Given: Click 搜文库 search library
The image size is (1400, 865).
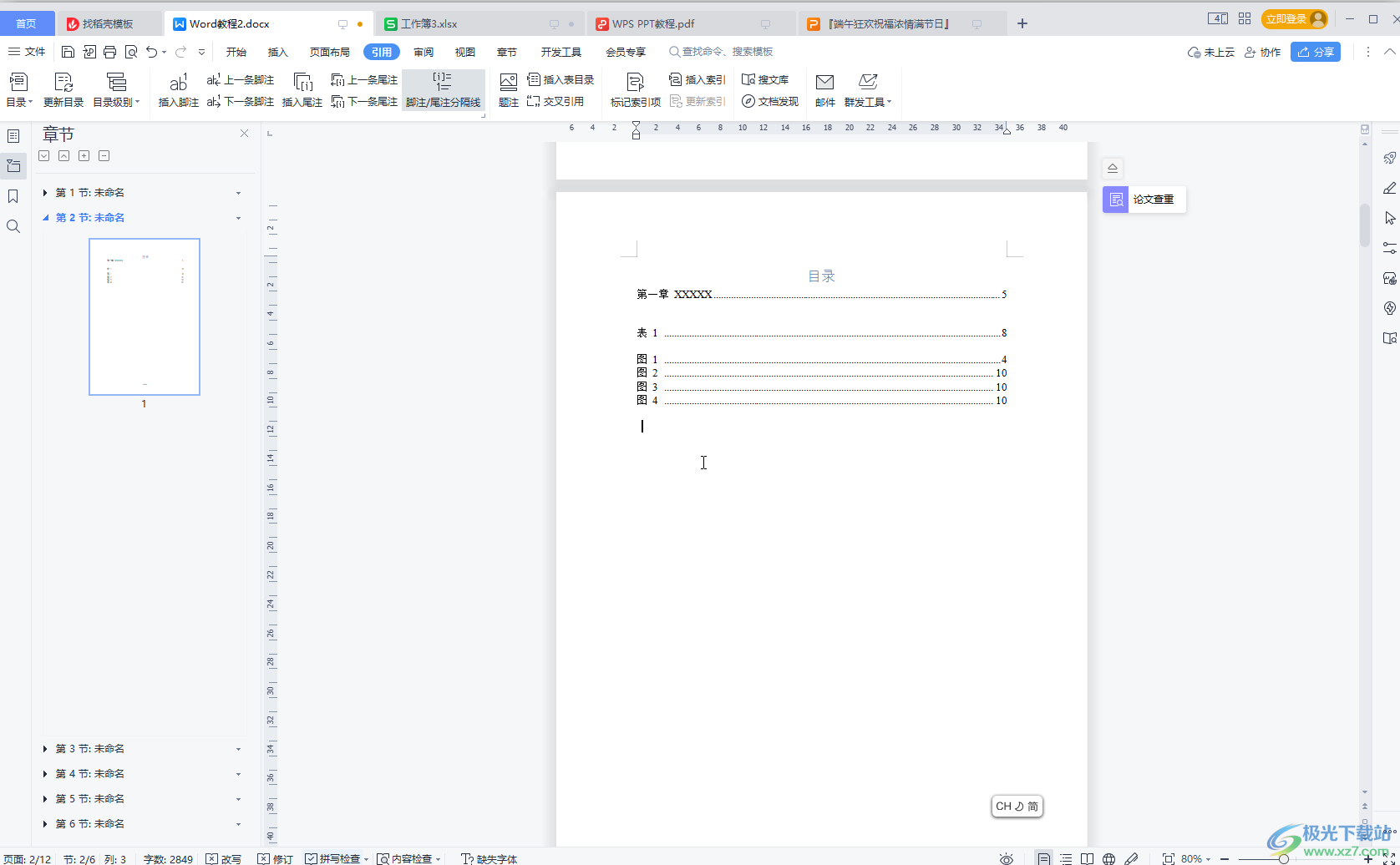Looking at the screenshot, I should pyautogui.click(x=765, y=80).
